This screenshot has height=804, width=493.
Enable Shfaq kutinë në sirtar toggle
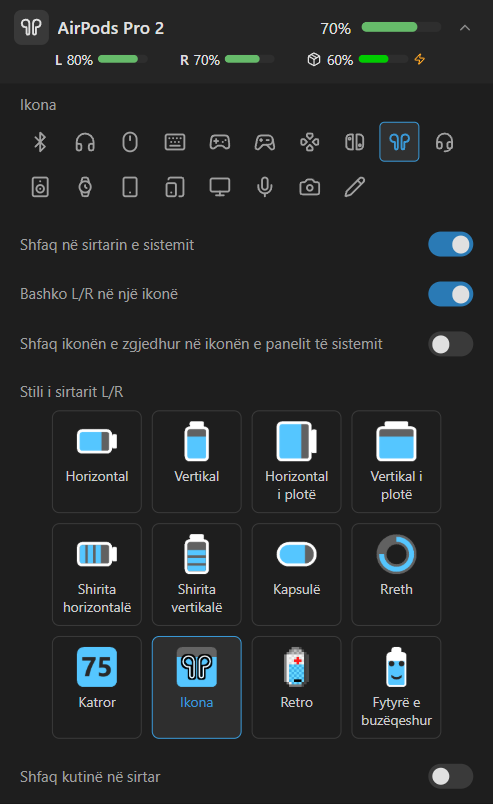(x=450, y=776)
